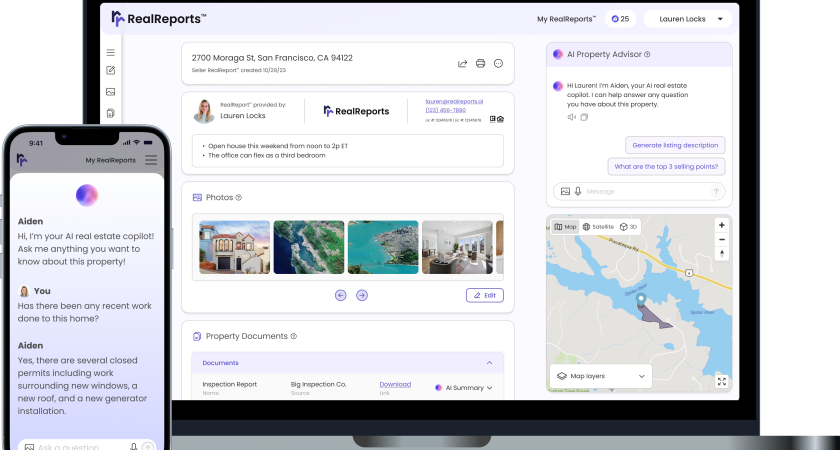
Task: Share the Moraga St report
Action: pos(462,63)
